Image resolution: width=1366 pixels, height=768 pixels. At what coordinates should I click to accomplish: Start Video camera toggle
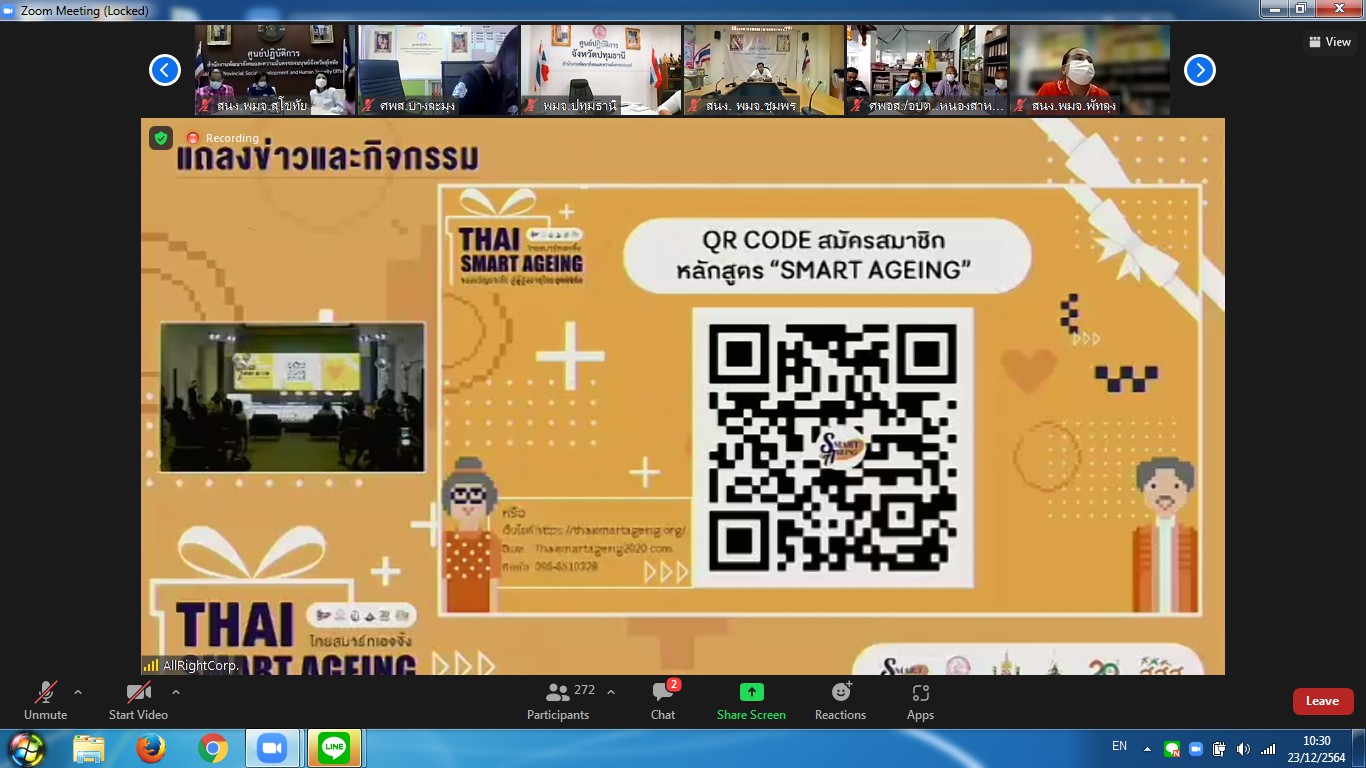(x=138, y=700)
